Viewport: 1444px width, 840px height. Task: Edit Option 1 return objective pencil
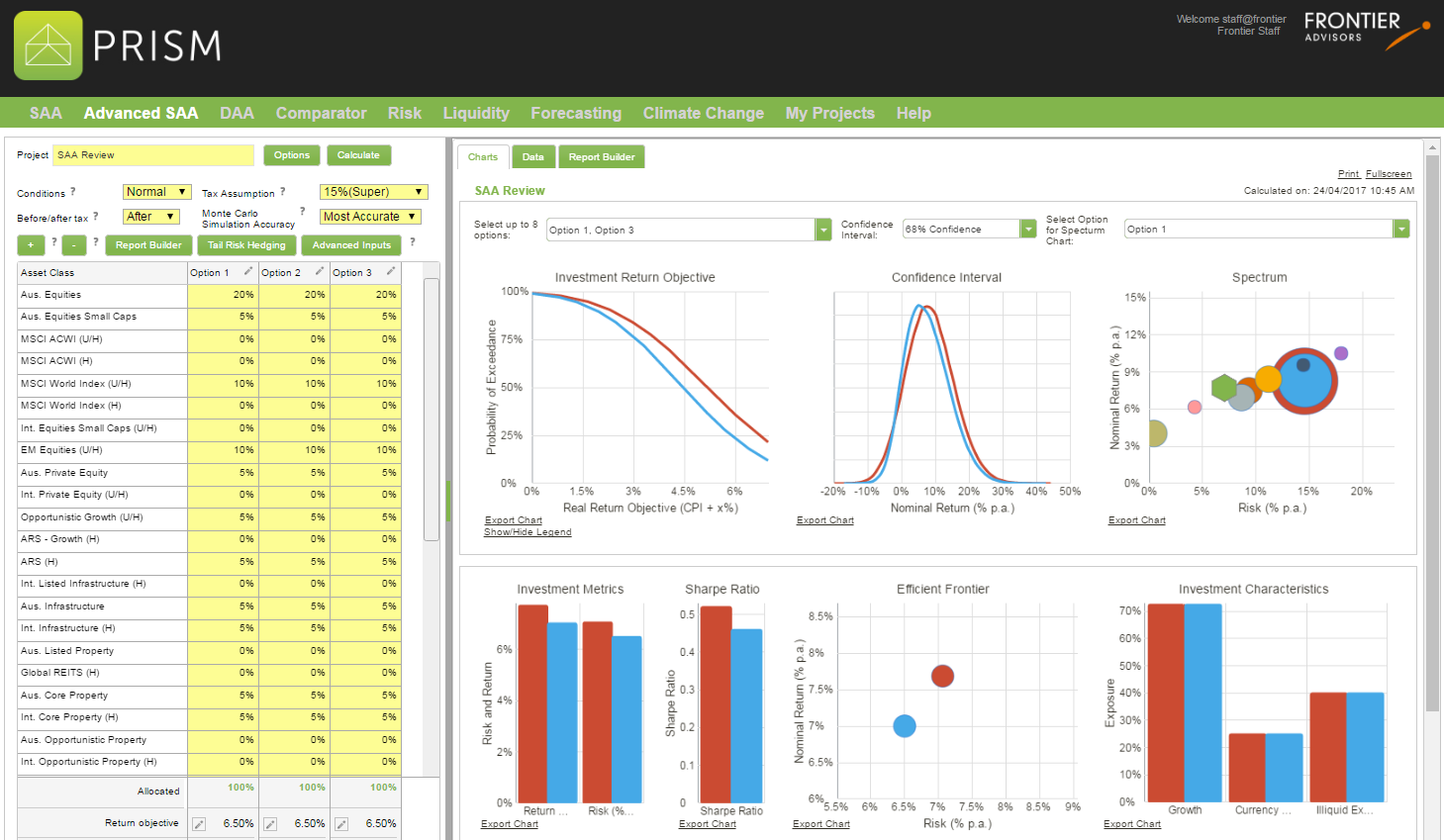(199, 823)
